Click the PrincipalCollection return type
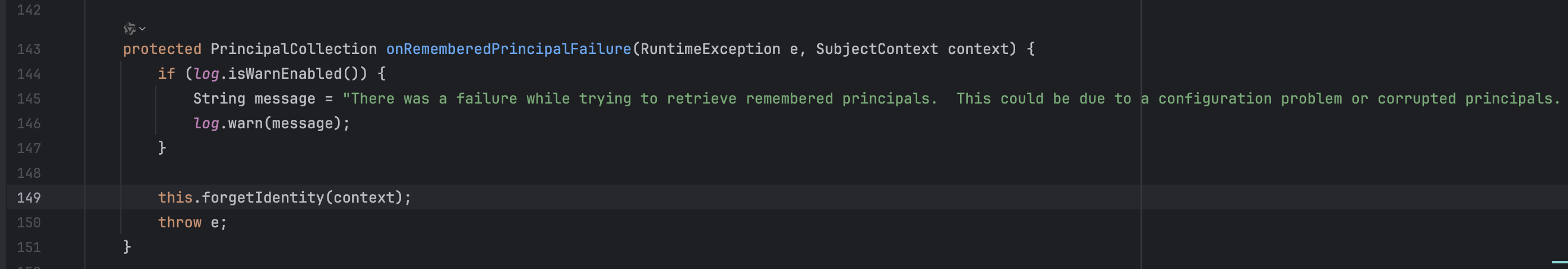This screenshot has height=269, width=1568. point(294,50)
